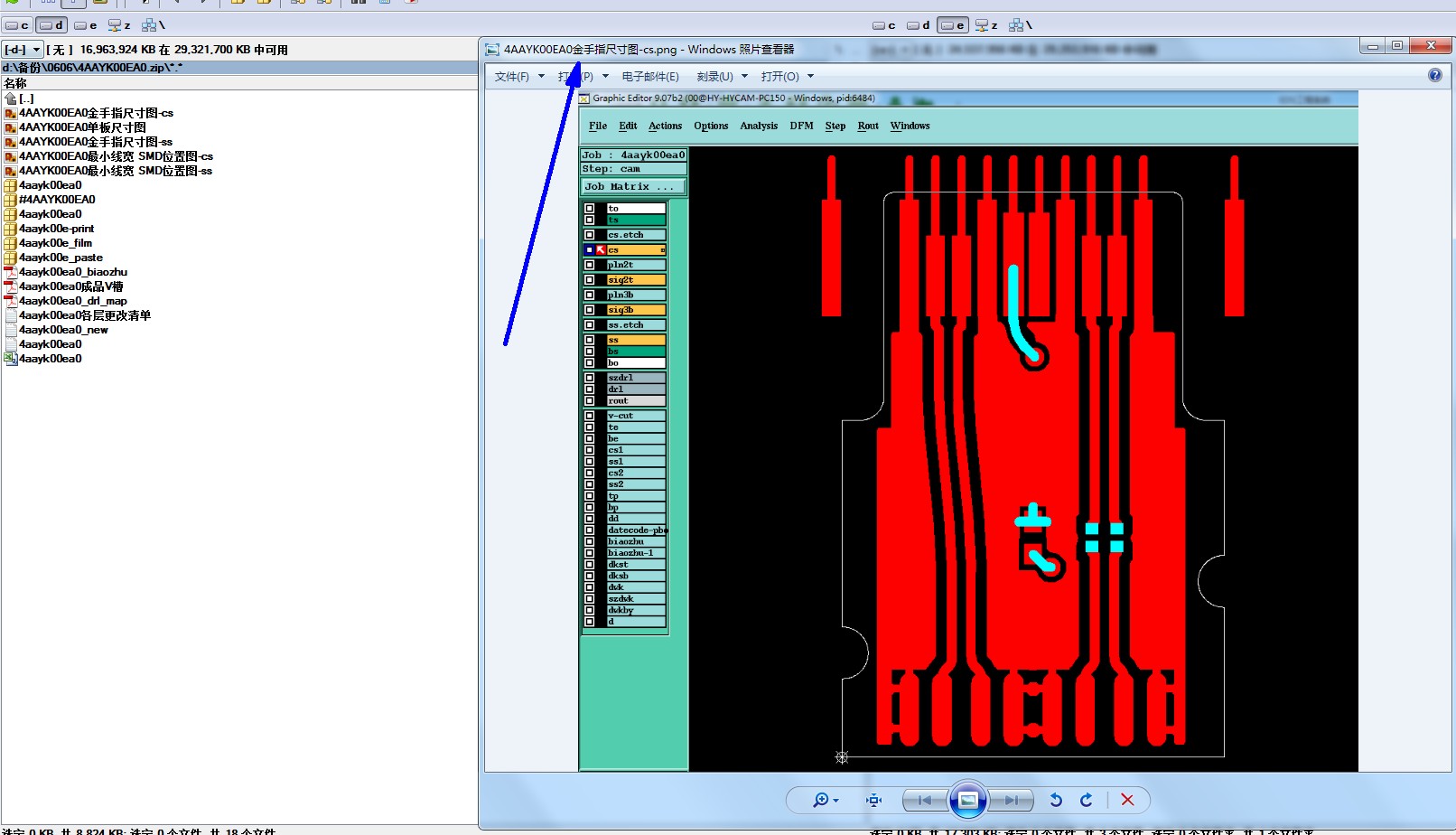Tick checkbox beside layer pln2t

pos(590,265)
